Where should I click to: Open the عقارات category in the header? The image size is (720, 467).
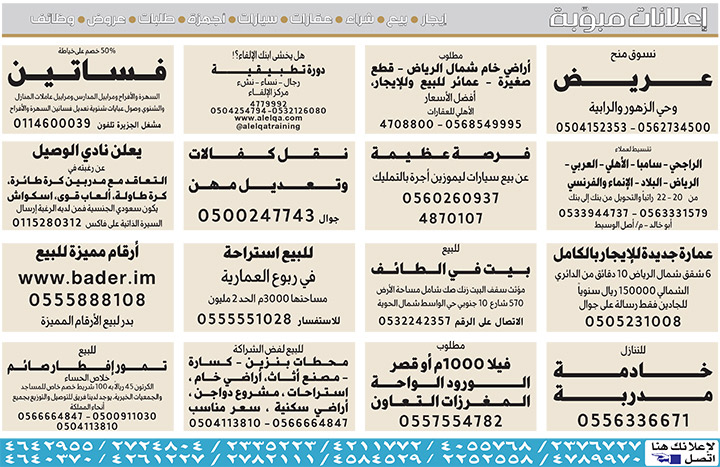click(x=310, y=19)
